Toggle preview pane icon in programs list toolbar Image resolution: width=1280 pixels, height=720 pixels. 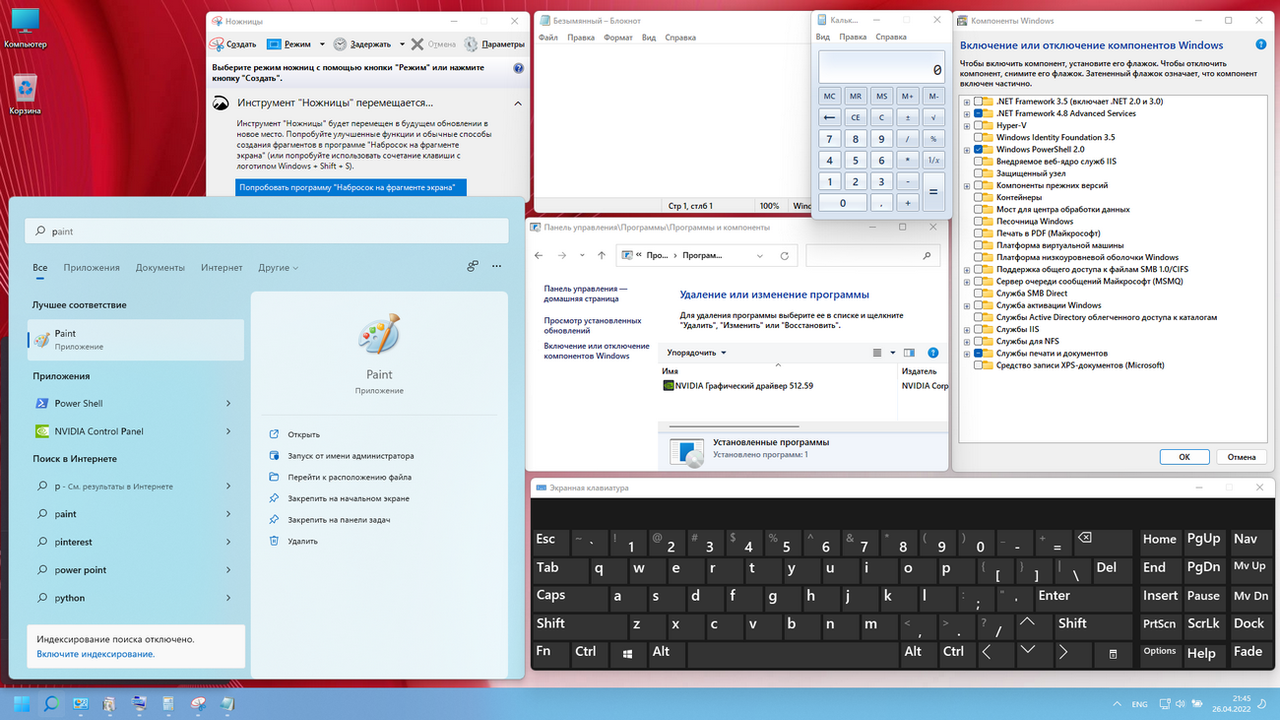(x=909, y=353)
